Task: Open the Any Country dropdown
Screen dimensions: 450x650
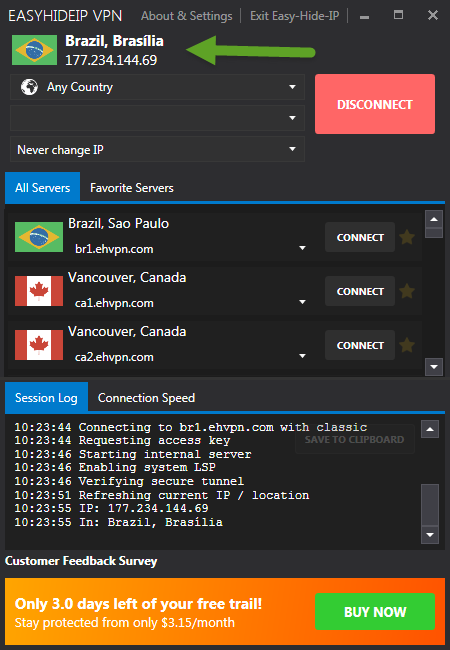Action: tap(157, 87)
